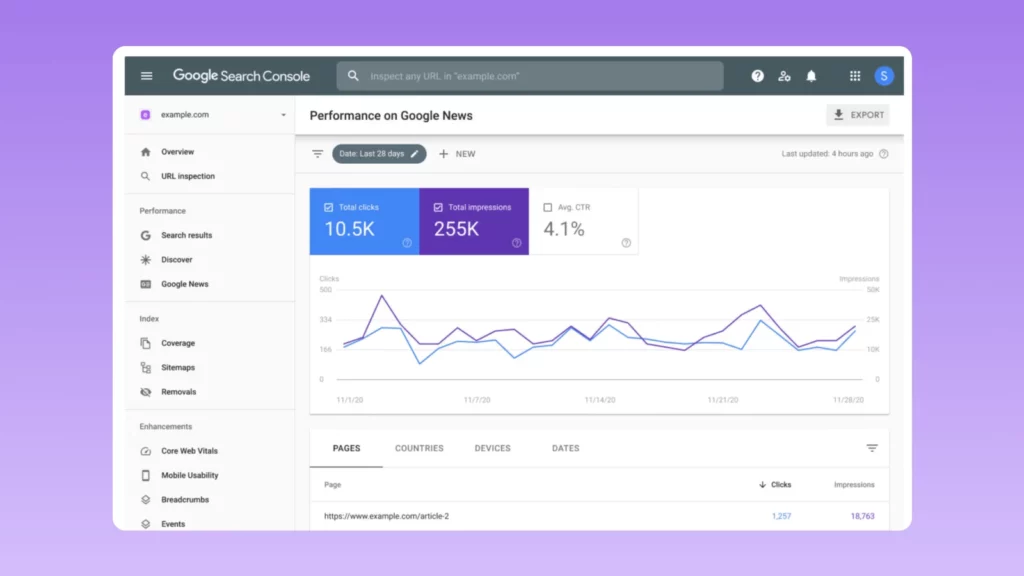Switch to the PAGES tab
The height and width of the screenshot is (576, 1024).
click(x=346, y=448)
